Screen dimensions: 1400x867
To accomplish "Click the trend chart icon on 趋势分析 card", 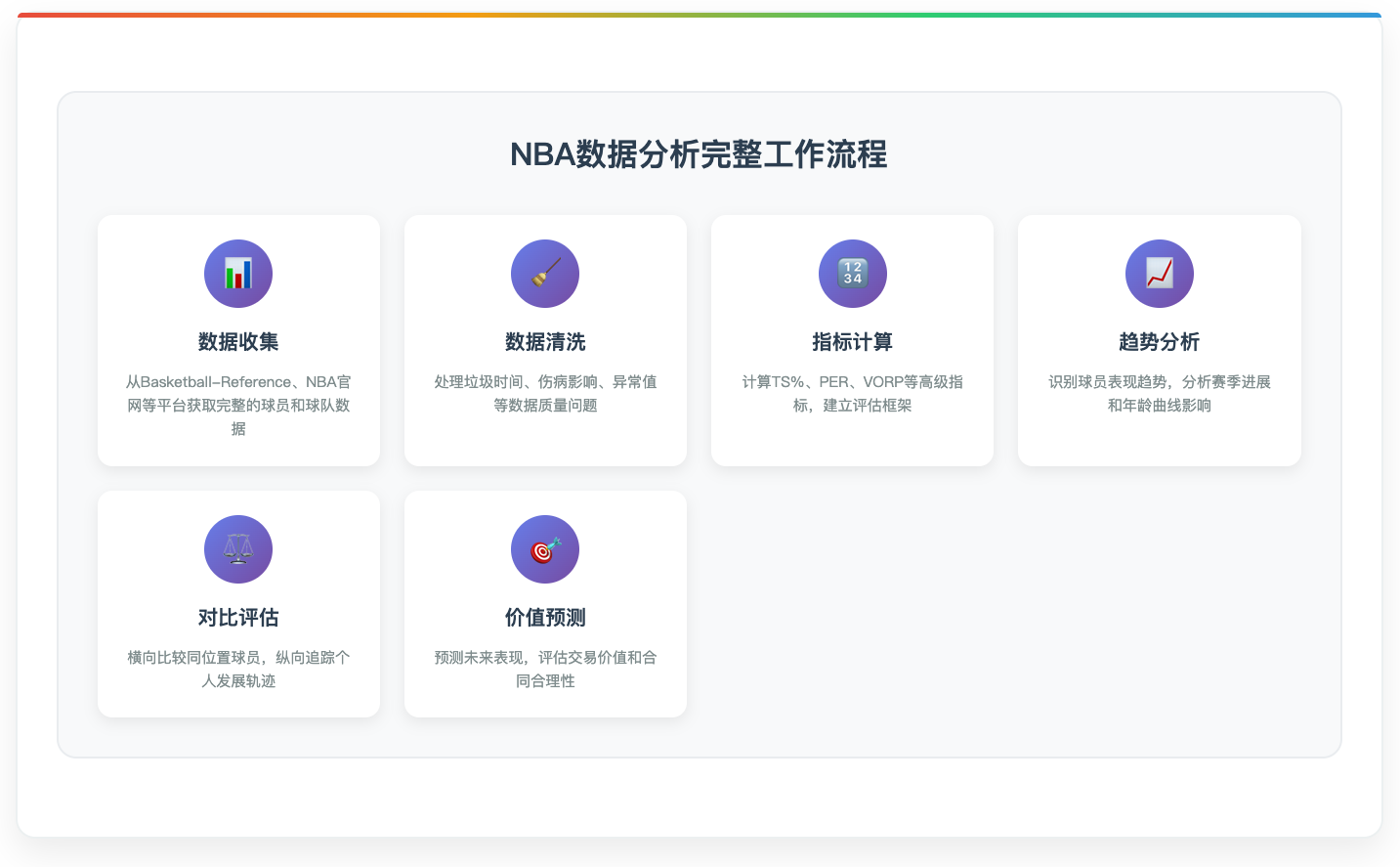I will pos(1159,274).
